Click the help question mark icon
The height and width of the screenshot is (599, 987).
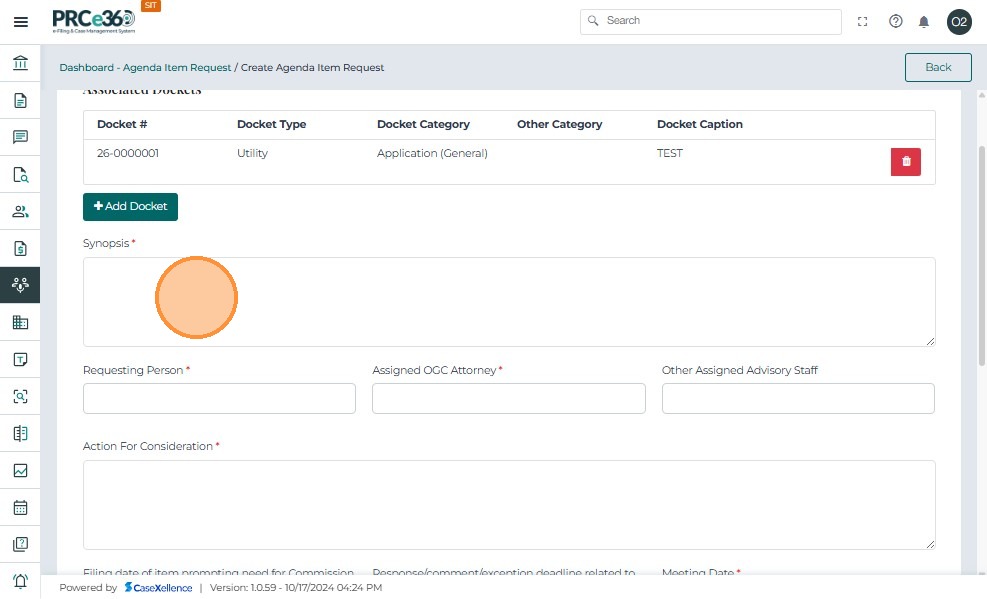click(x=895, y=22)
